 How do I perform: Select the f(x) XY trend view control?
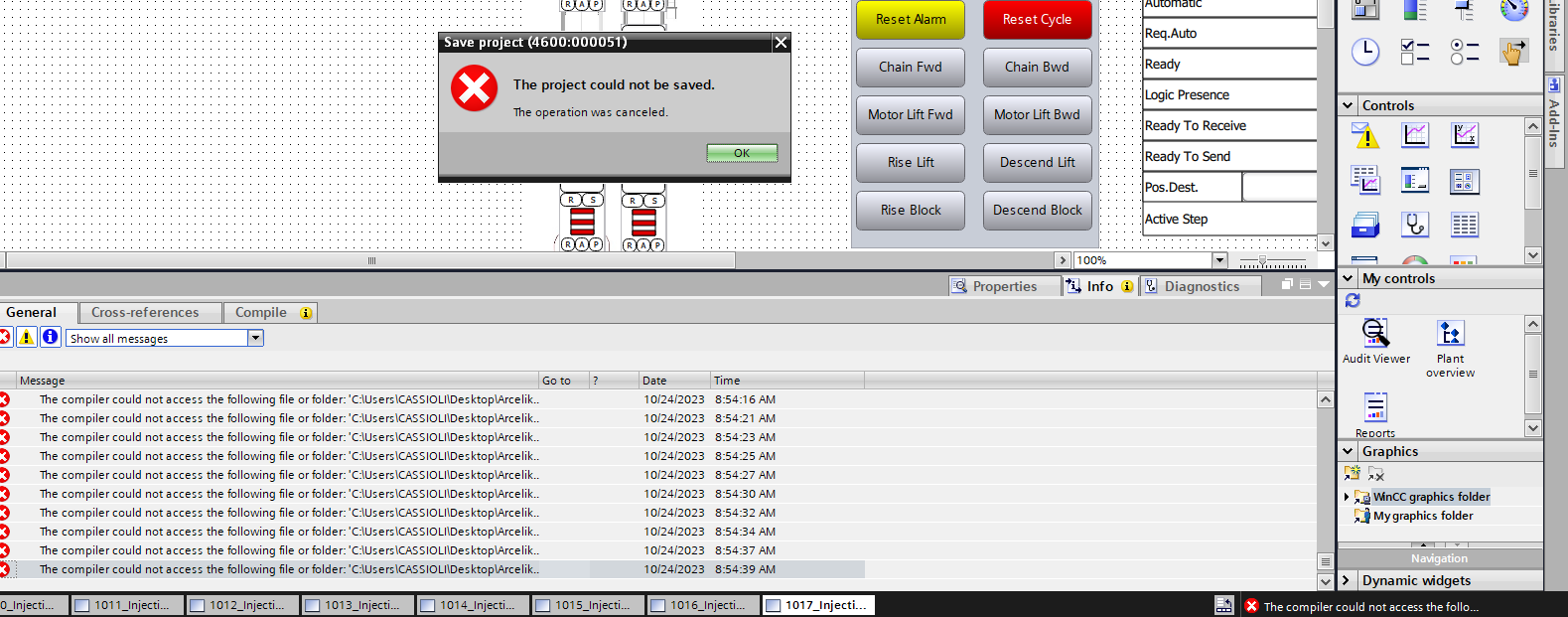click(x=1465, y=134)
